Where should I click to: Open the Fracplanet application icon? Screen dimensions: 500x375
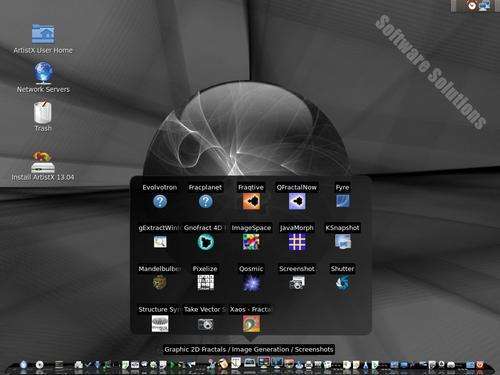pyautogui.click(x=205, y=201)
